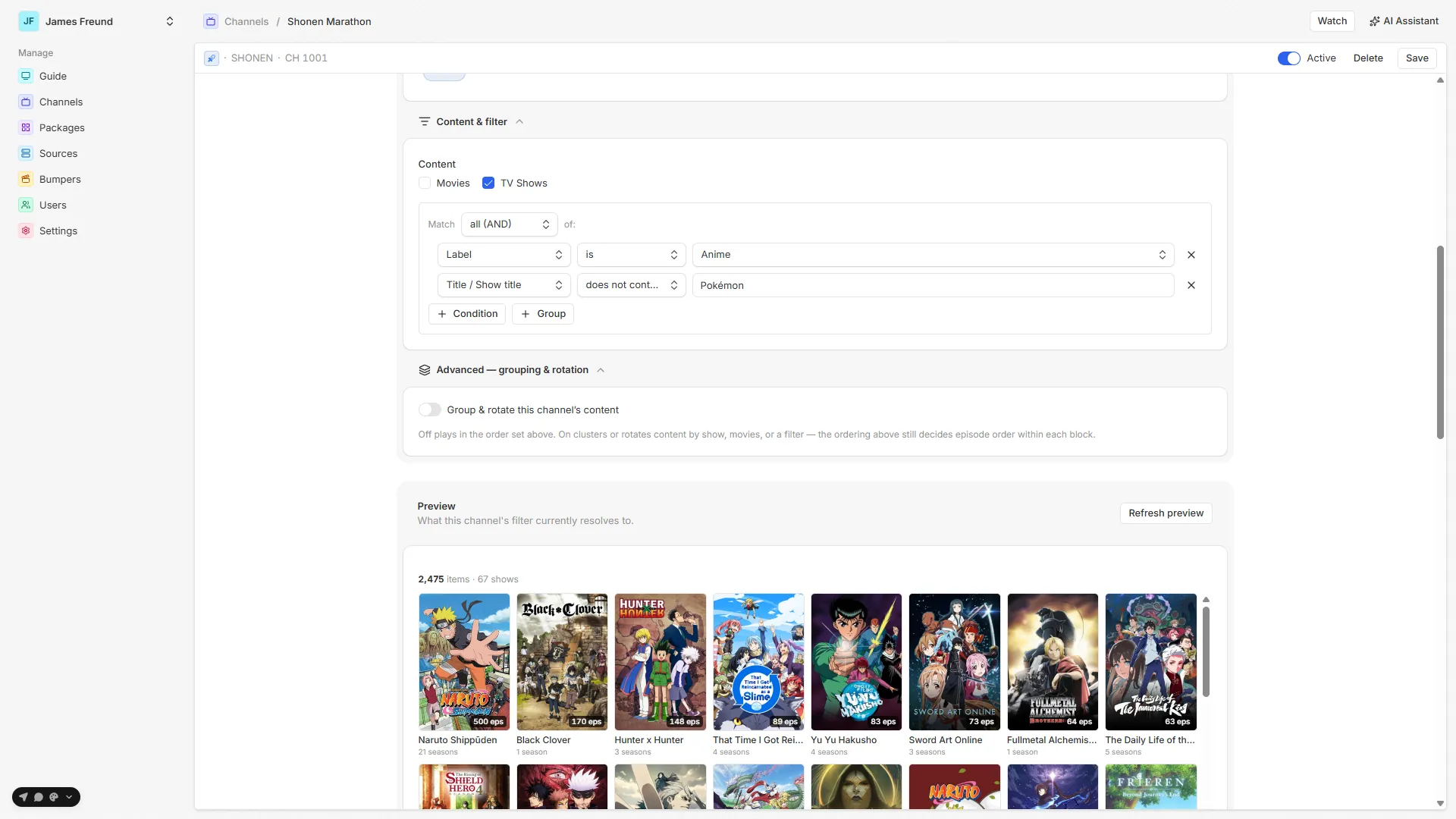Collapse the floating toolbar chevron
Viewport: 1456px width, 819px height.
(x=69, y=797)
